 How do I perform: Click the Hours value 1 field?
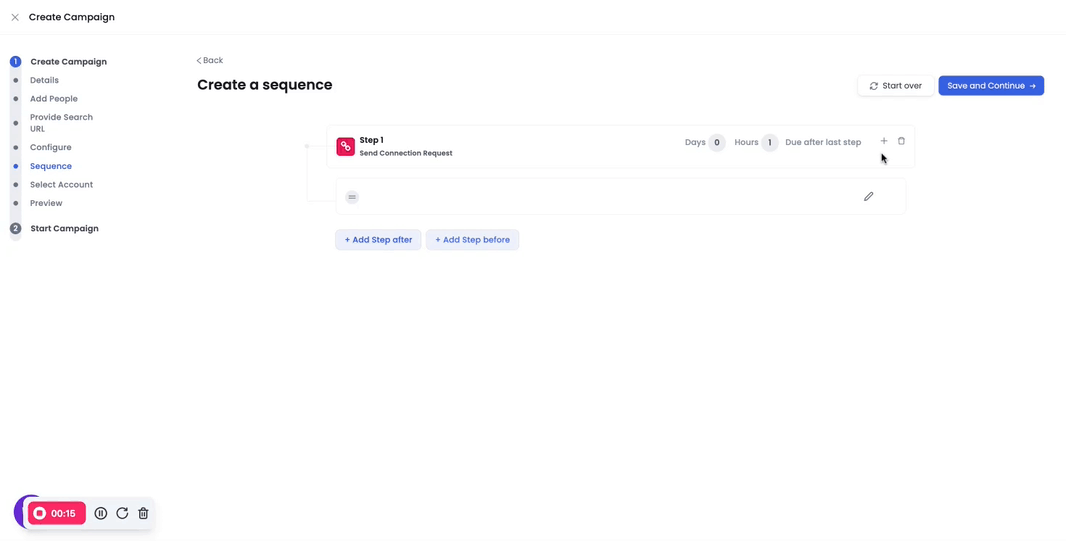770,143
